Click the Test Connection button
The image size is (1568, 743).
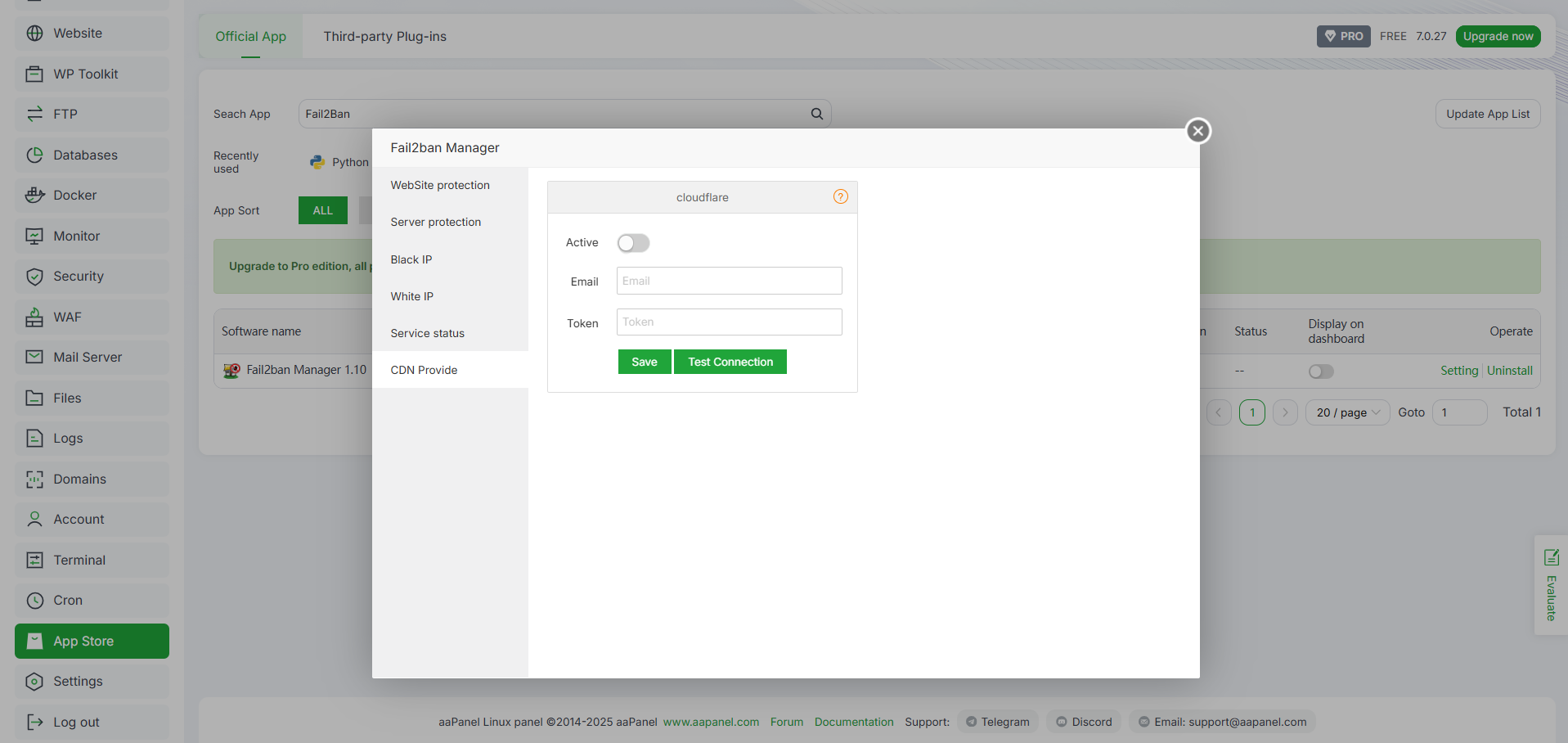730,362
